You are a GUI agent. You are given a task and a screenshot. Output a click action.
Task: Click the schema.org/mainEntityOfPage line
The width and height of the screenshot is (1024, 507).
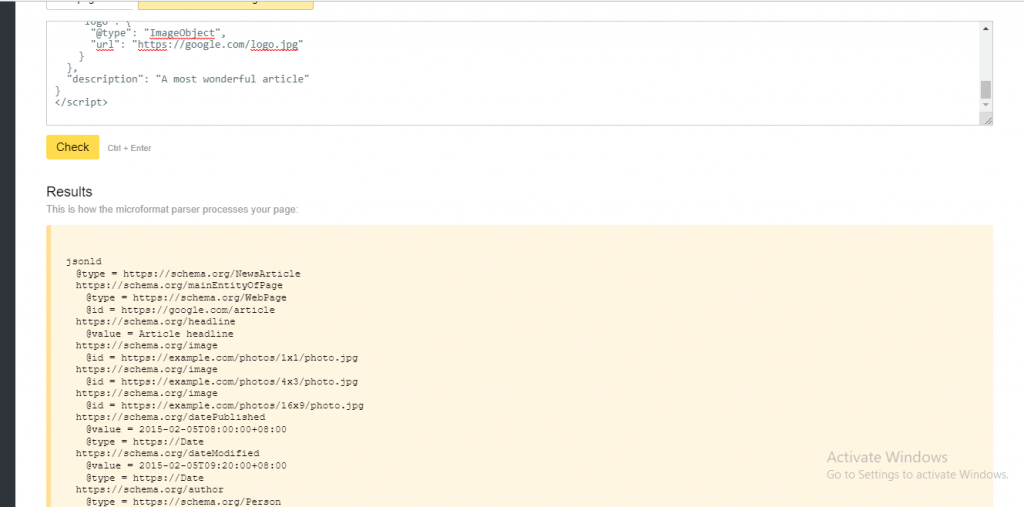[x=179, y=286]
